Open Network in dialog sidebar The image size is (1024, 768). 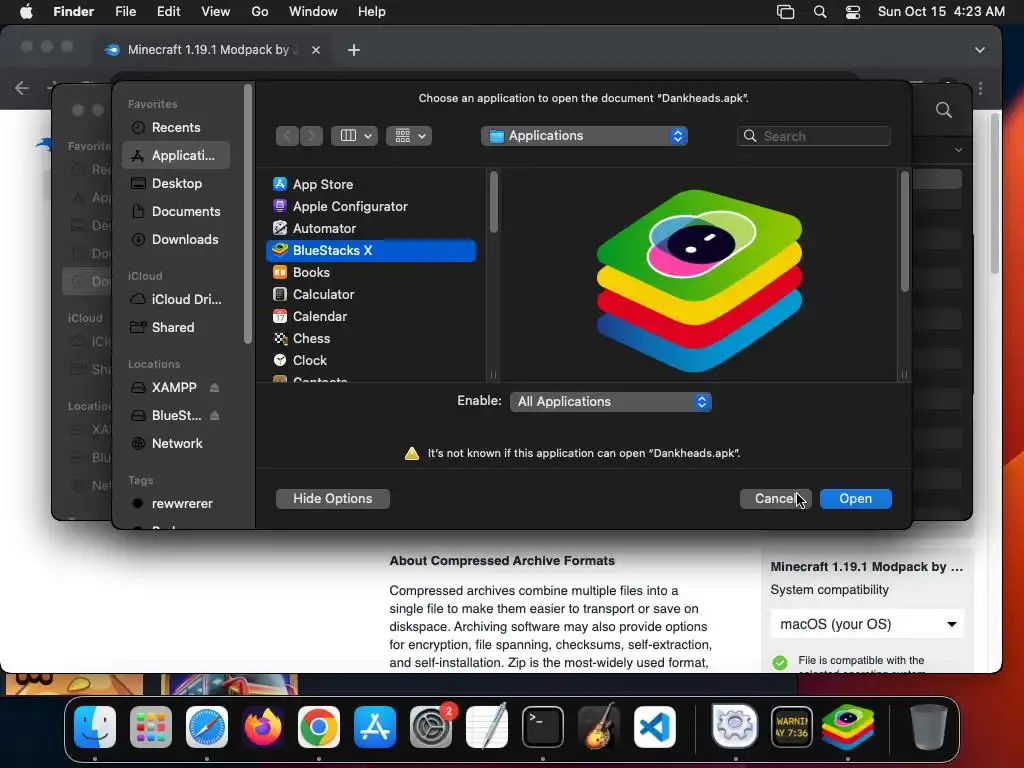point(176,443)
